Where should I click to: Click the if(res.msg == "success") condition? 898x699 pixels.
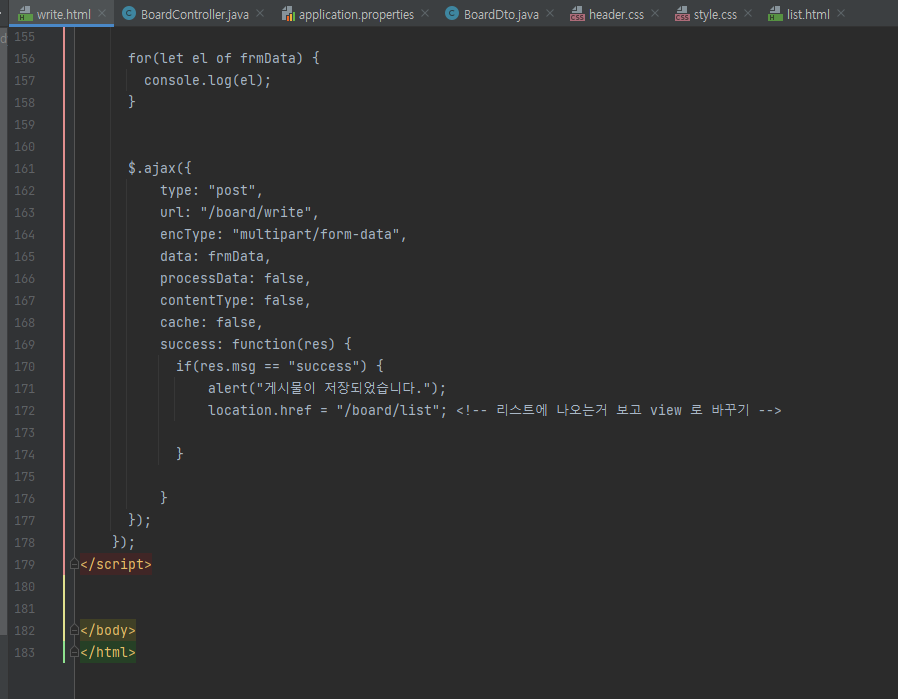pyautogui.click(x=271, y=366)
